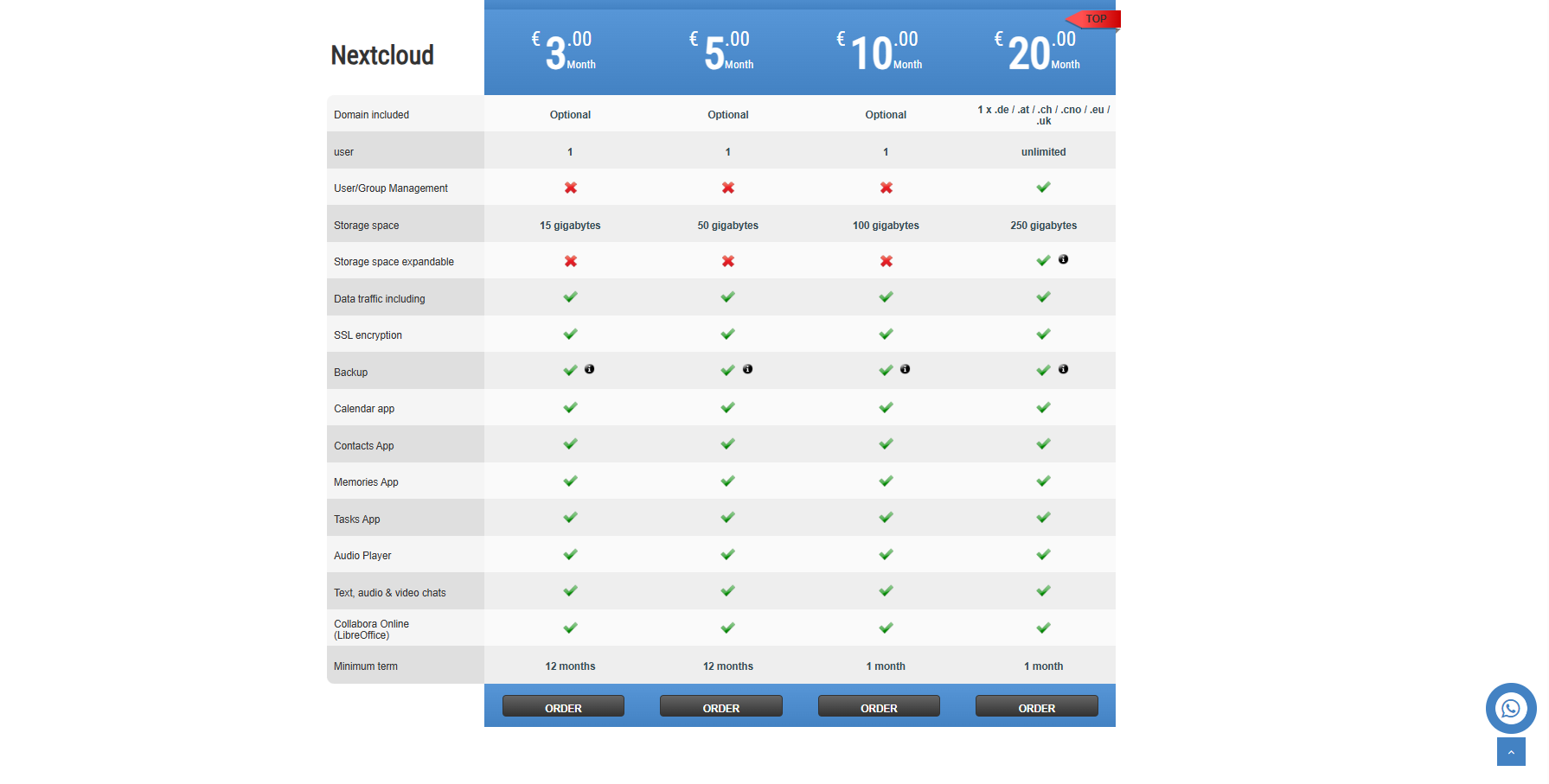
Task: Click the scroll-to-top arrow button
Action: coord(1511,752)
